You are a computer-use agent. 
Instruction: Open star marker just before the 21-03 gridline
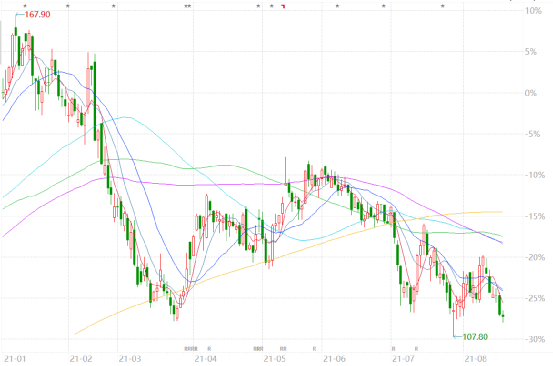click(114, 6)
